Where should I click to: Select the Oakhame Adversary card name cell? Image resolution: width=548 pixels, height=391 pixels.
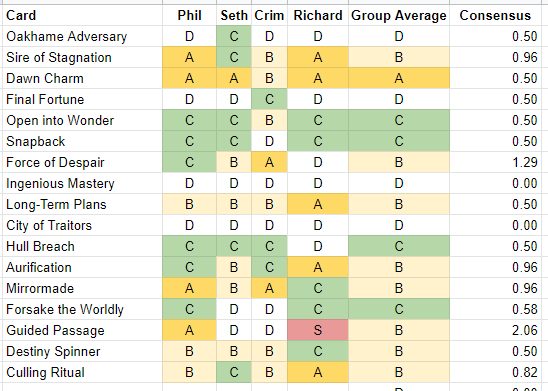pyautogui.click(x=82, y=36)
